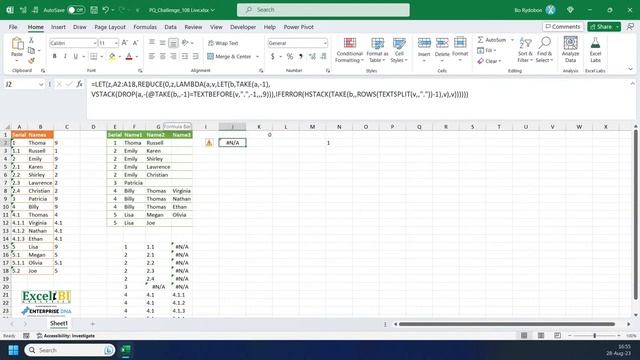The height and width of the screenshot is (360, 640).
Task: Click the Insert Function fx icon
Action: point(79,84)
